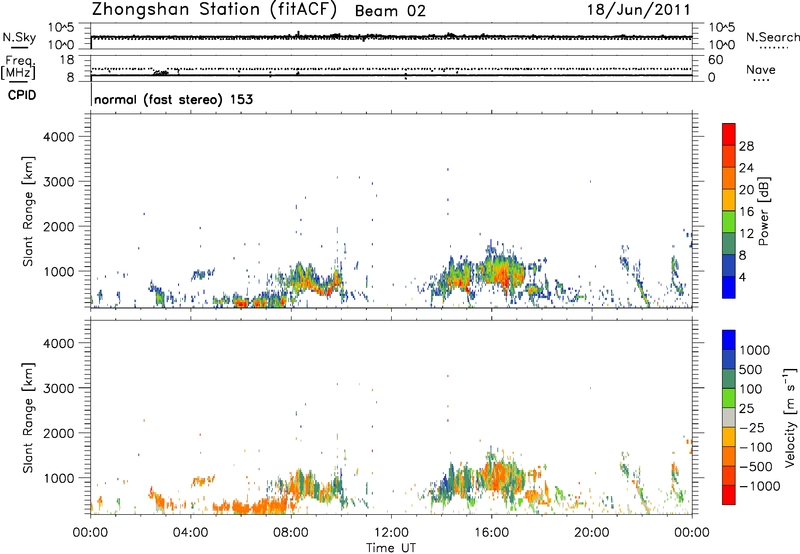Select the 12:00 time tick label

[x=391, y=533]
